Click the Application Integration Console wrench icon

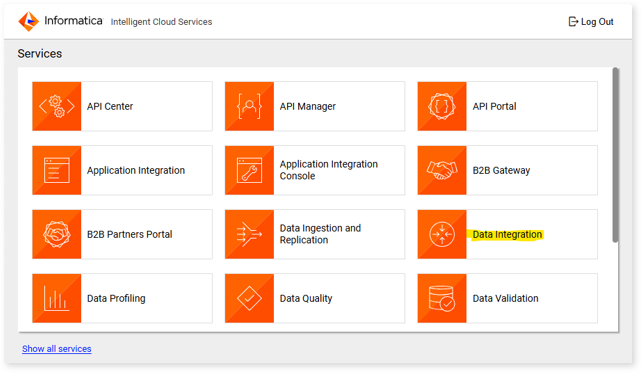click(249, 170)
